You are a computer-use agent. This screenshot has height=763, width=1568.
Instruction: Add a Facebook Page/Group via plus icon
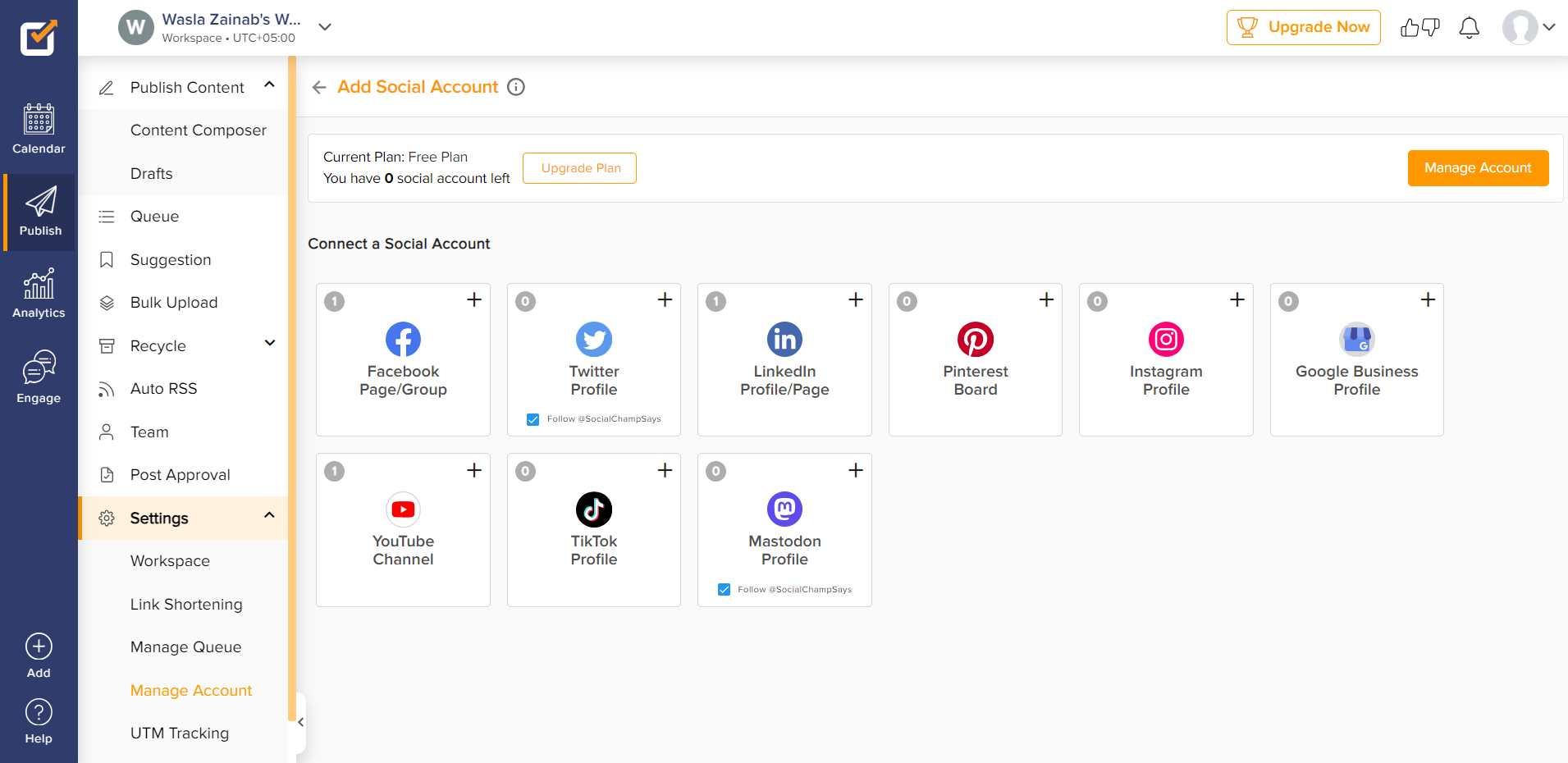point(474,299)
